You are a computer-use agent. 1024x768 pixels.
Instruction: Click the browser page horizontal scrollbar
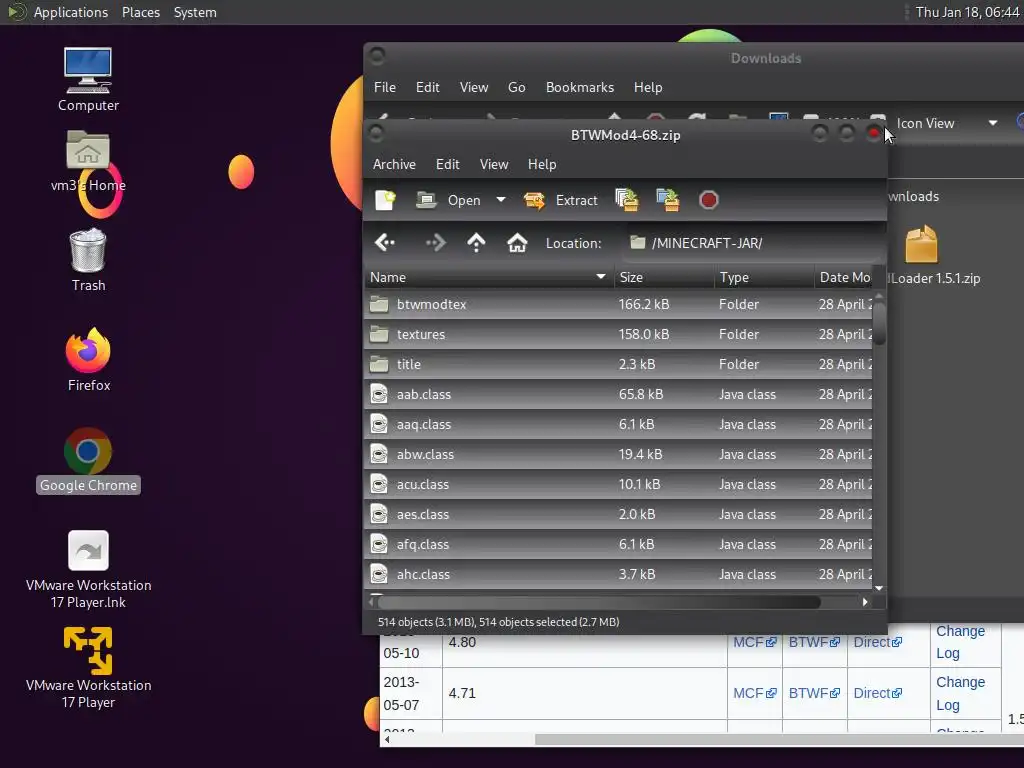777,740
